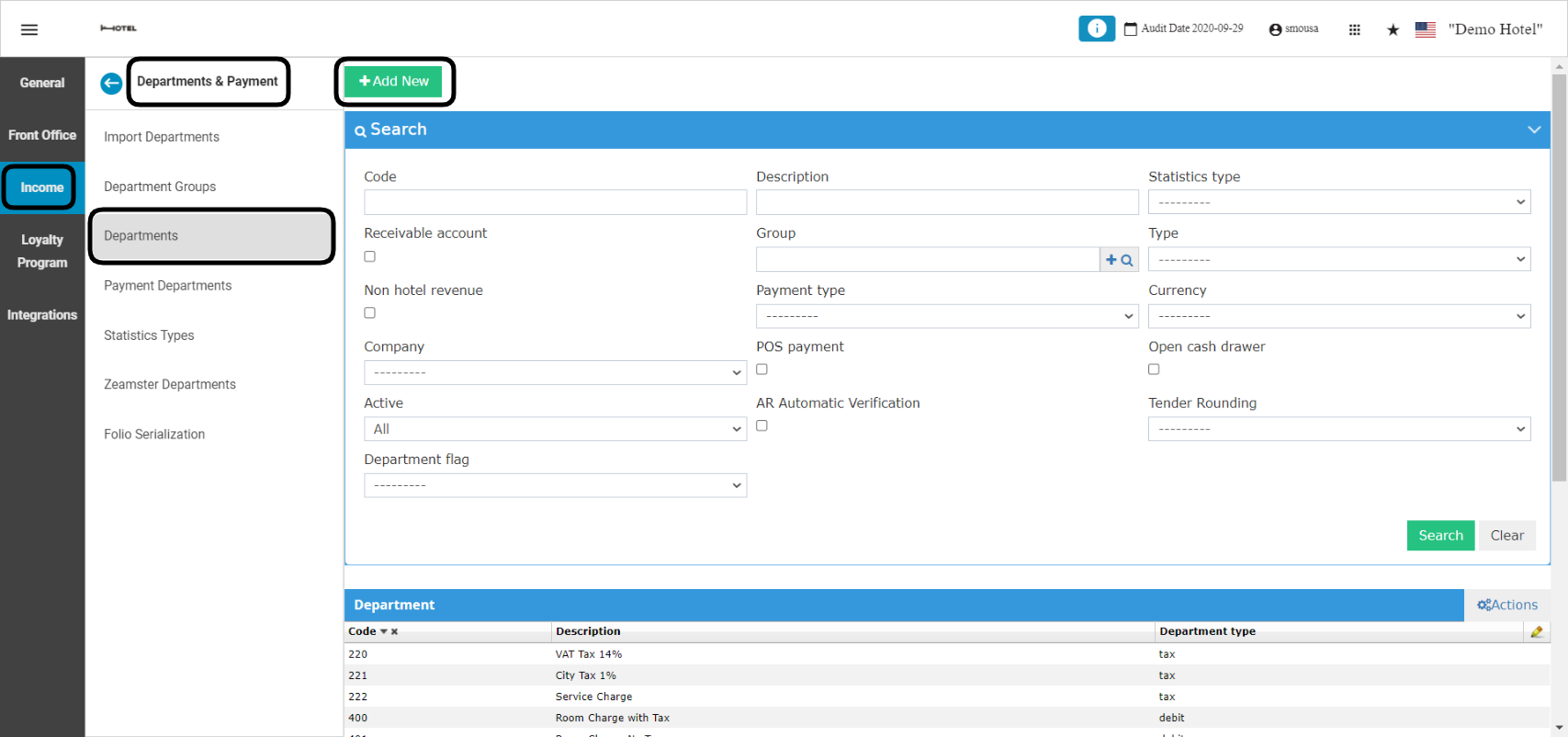Open the Type dropdown
This screenshot has width=1568, height=737.
(x=1339, y=259)
